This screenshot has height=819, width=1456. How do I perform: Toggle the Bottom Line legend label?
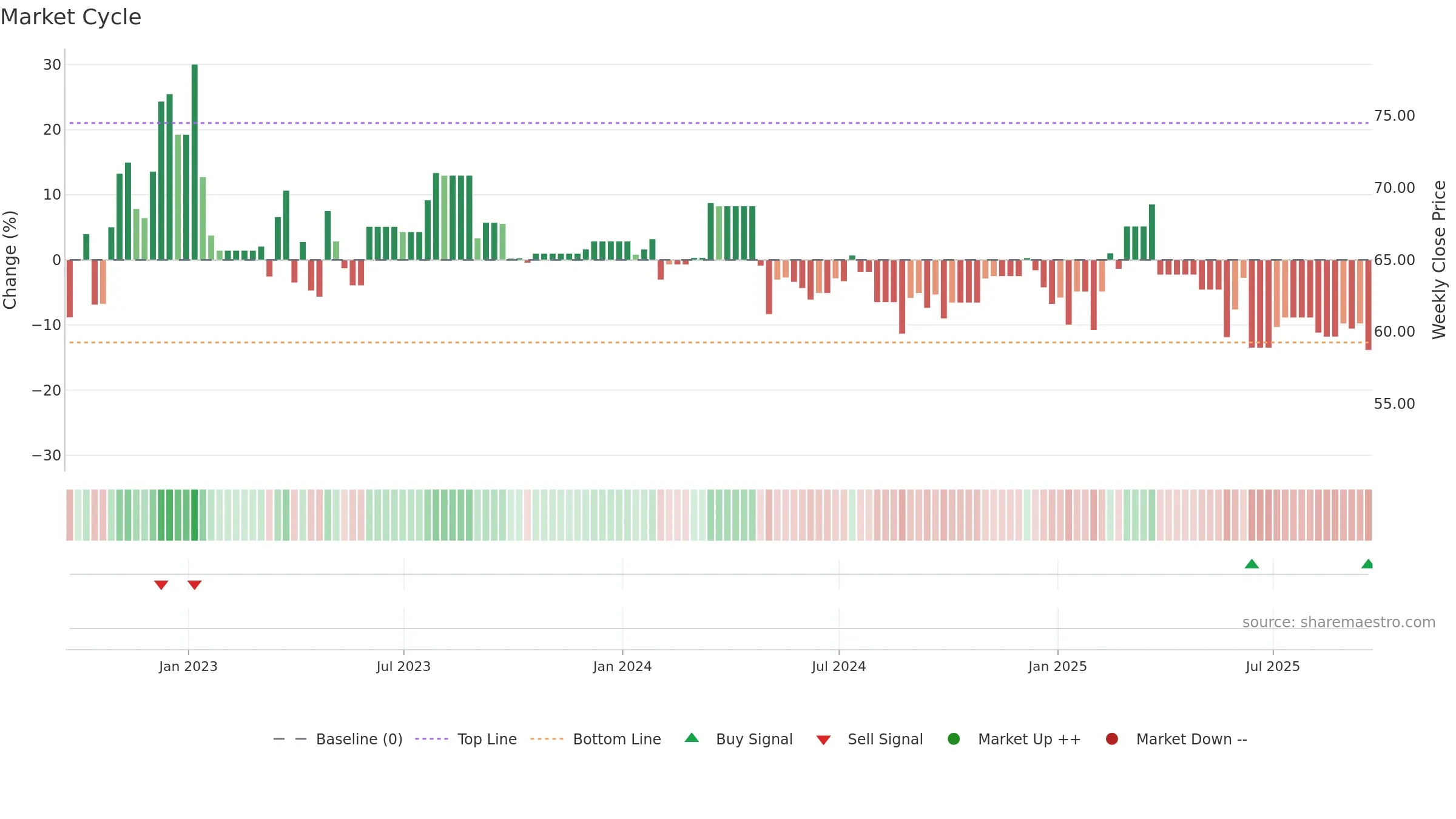[617, 740]
